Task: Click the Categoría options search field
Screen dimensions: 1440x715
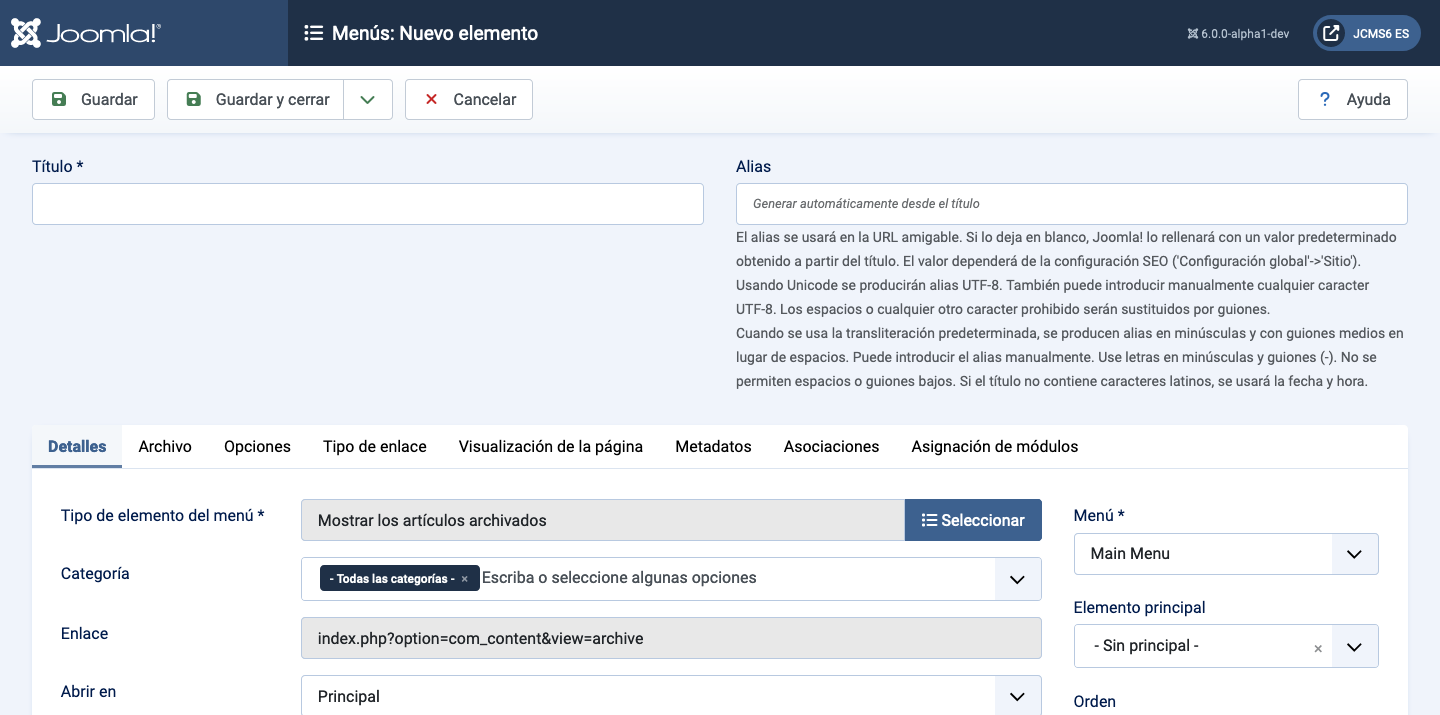Action: (x=735, y=578)
